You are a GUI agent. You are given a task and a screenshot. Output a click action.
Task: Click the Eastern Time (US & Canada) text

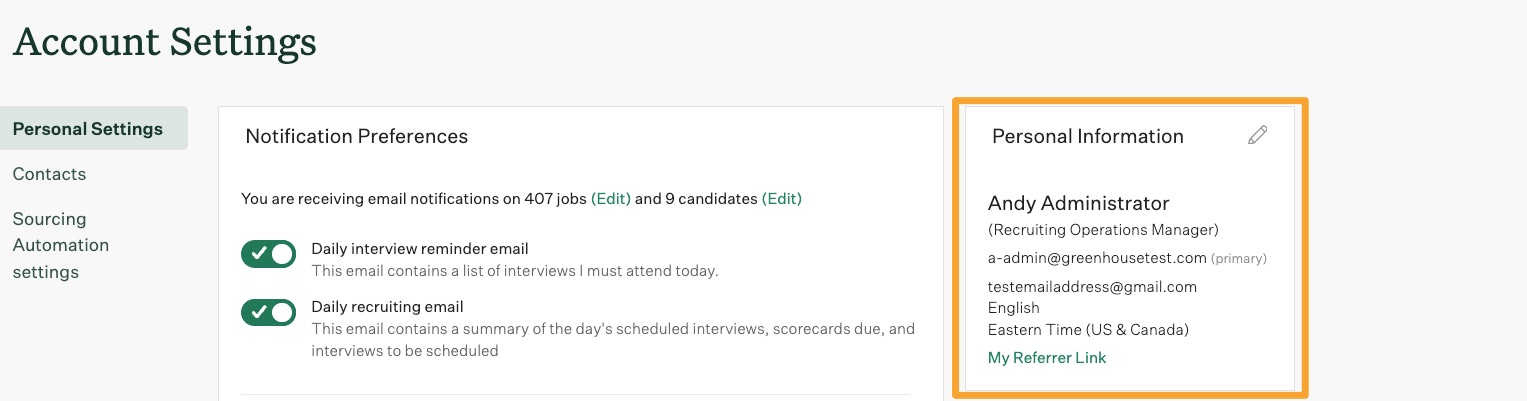click(1088, 329)
